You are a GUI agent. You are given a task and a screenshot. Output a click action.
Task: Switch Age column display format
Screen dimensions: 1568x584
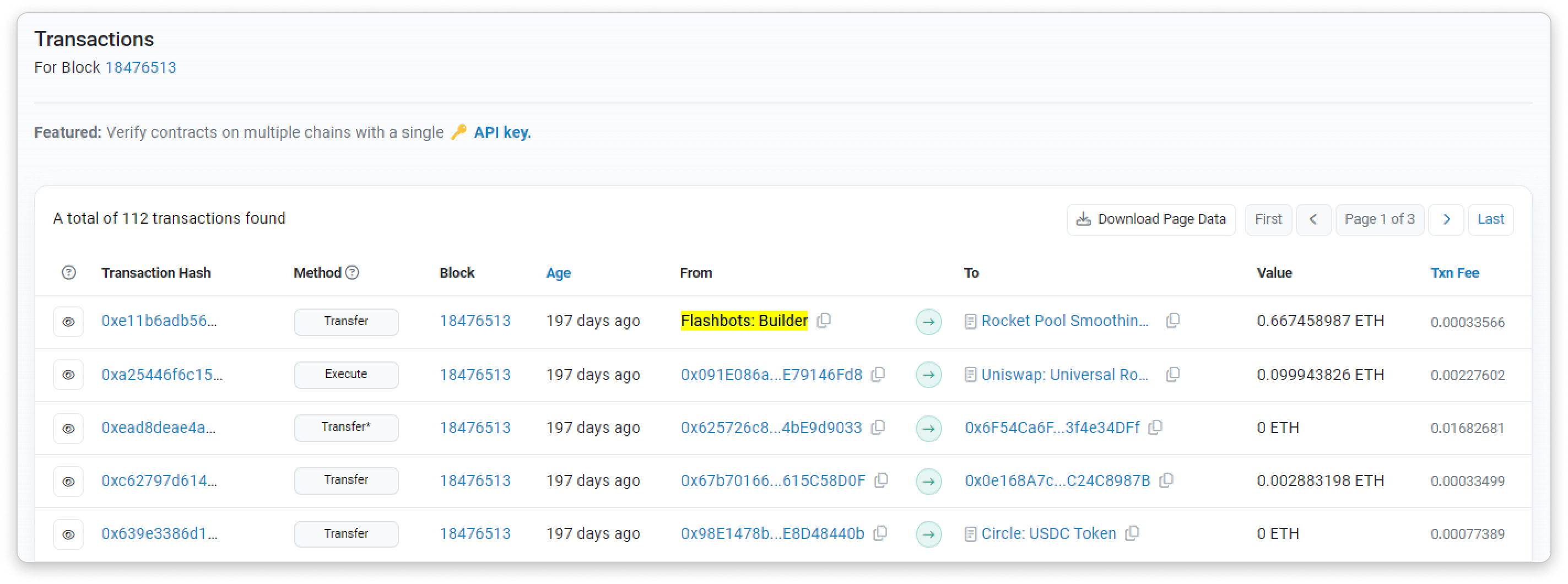click(x=558, y=273)
